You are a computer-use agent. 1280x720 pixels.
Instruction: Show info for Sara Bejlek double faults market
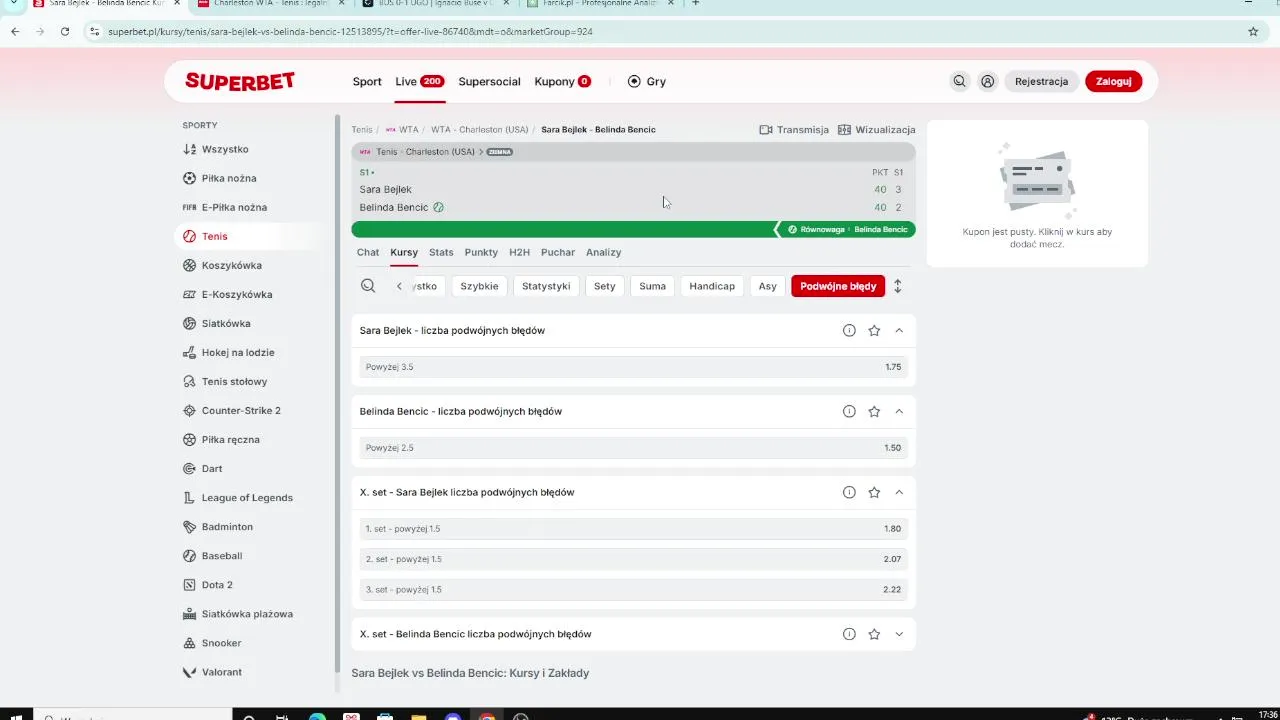(x=849, y=330)
